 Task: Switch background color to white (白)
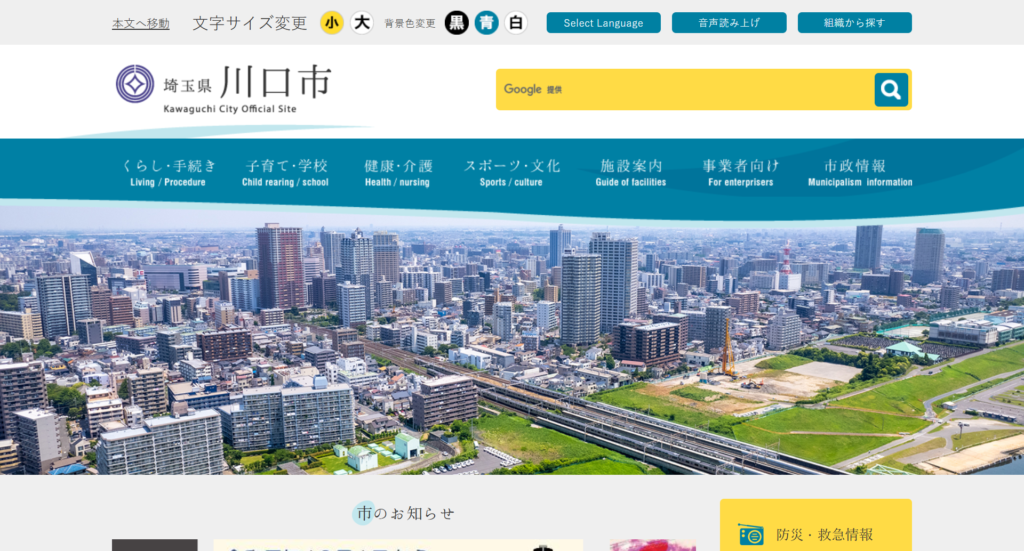tap(515, 23)
